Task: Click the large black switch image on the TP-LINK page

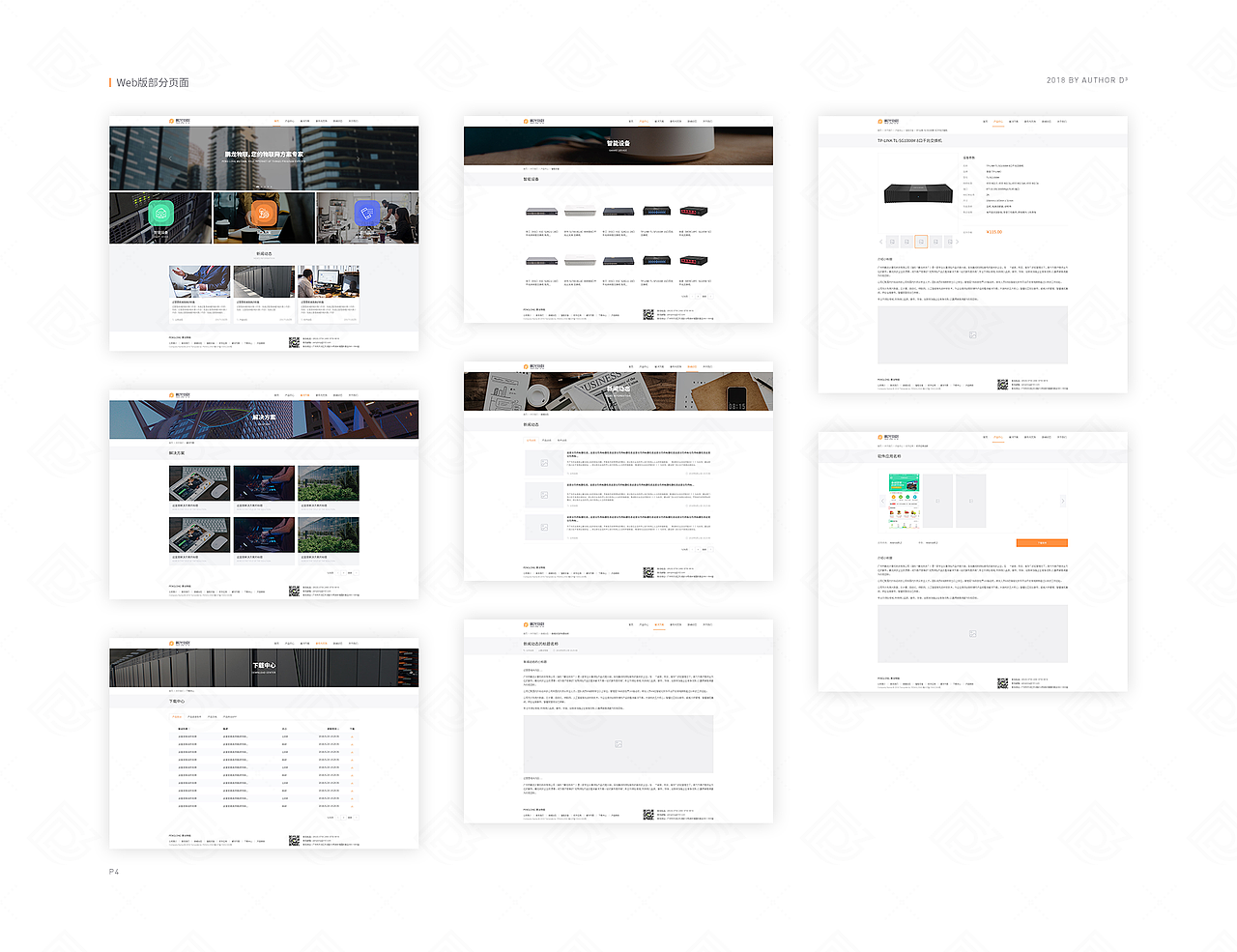Action: [x=918, y=193]
